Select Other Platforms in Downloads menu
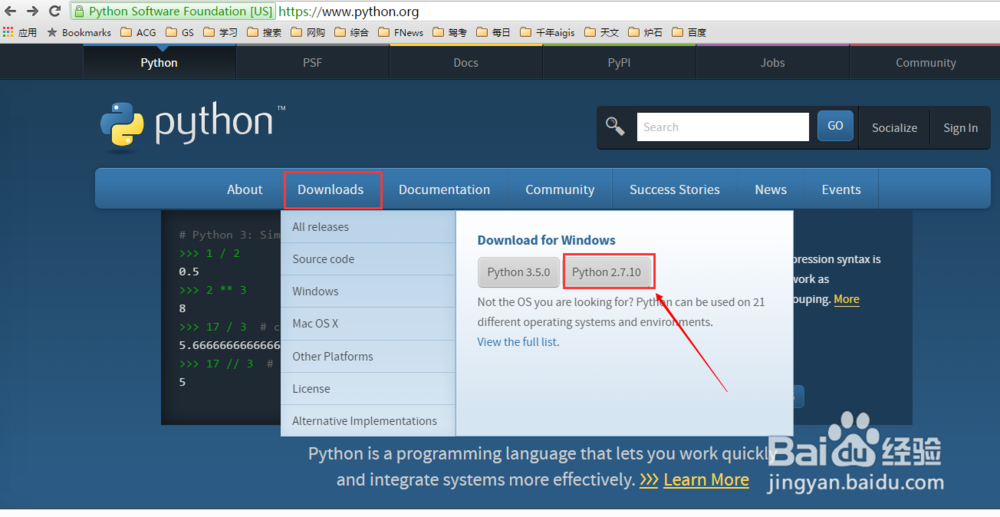 [368, 356]
